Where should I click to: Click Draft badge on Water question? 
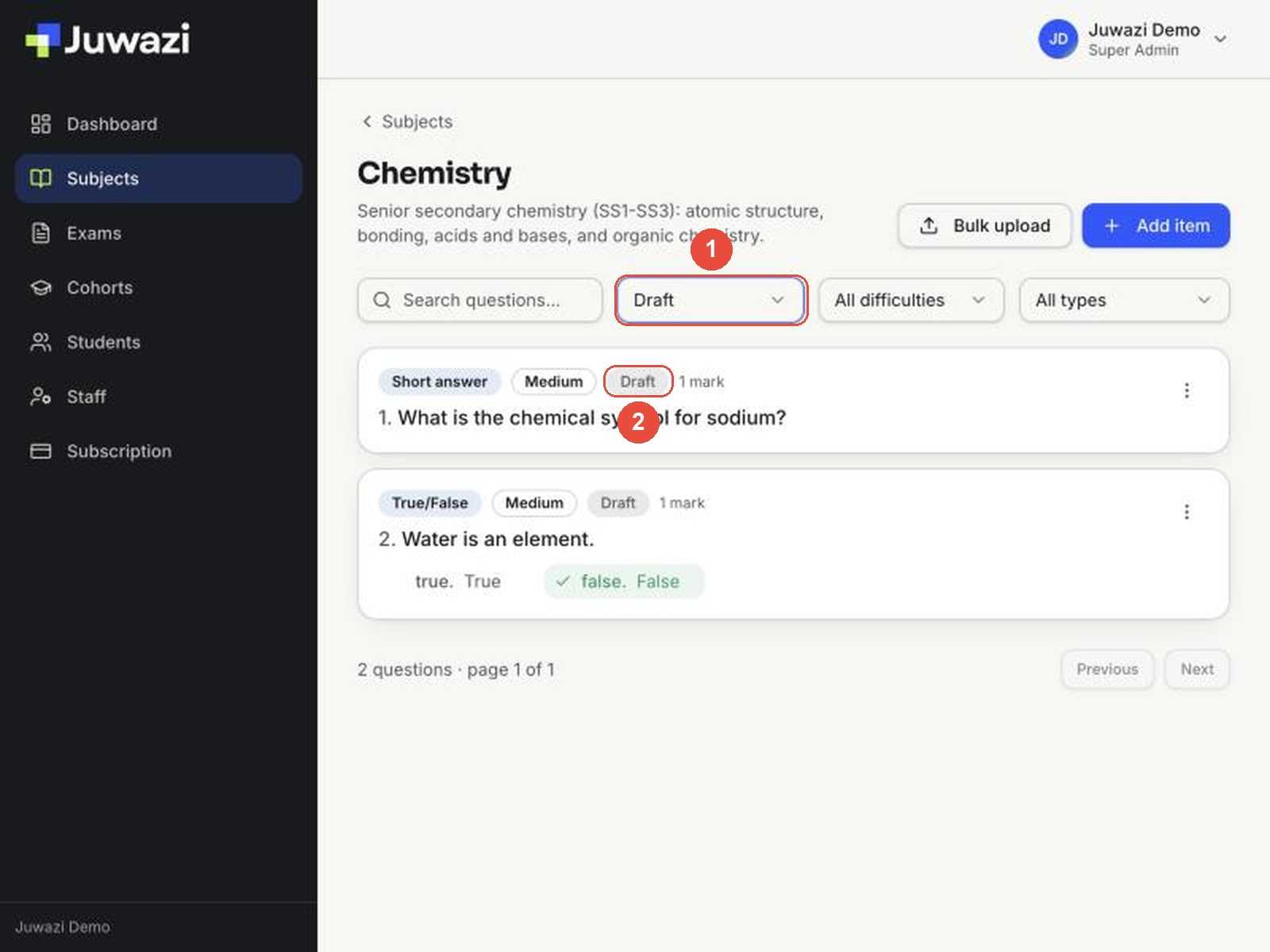(x=618, y=503)
